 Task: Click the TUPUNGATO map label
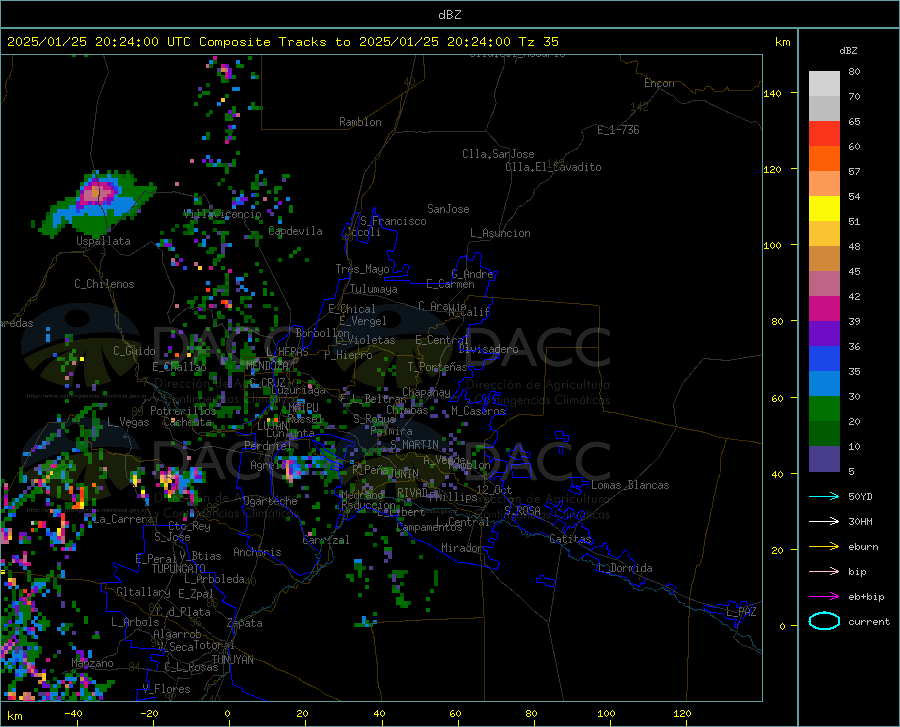(179, 569)
